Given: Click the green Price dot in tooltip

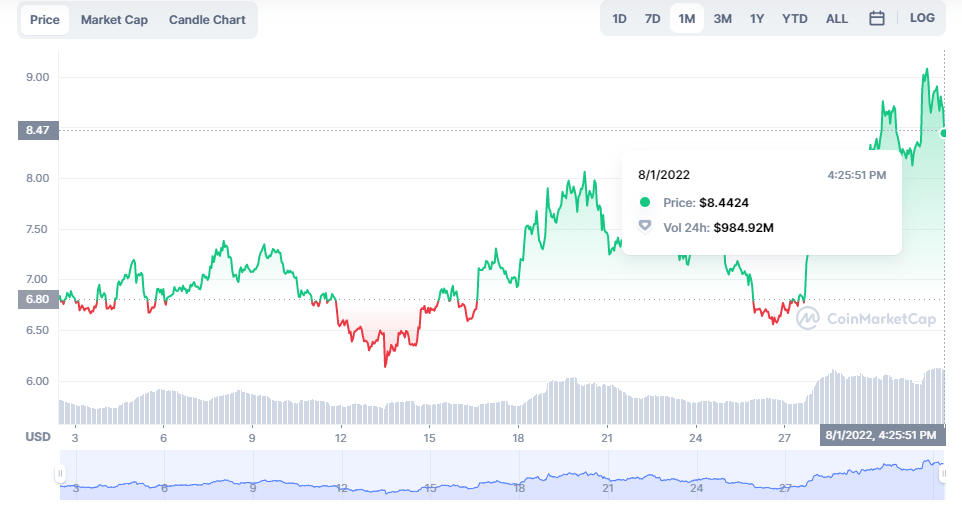Looking at the screenshot, I should pyautogui.click(x=645, y=202).
